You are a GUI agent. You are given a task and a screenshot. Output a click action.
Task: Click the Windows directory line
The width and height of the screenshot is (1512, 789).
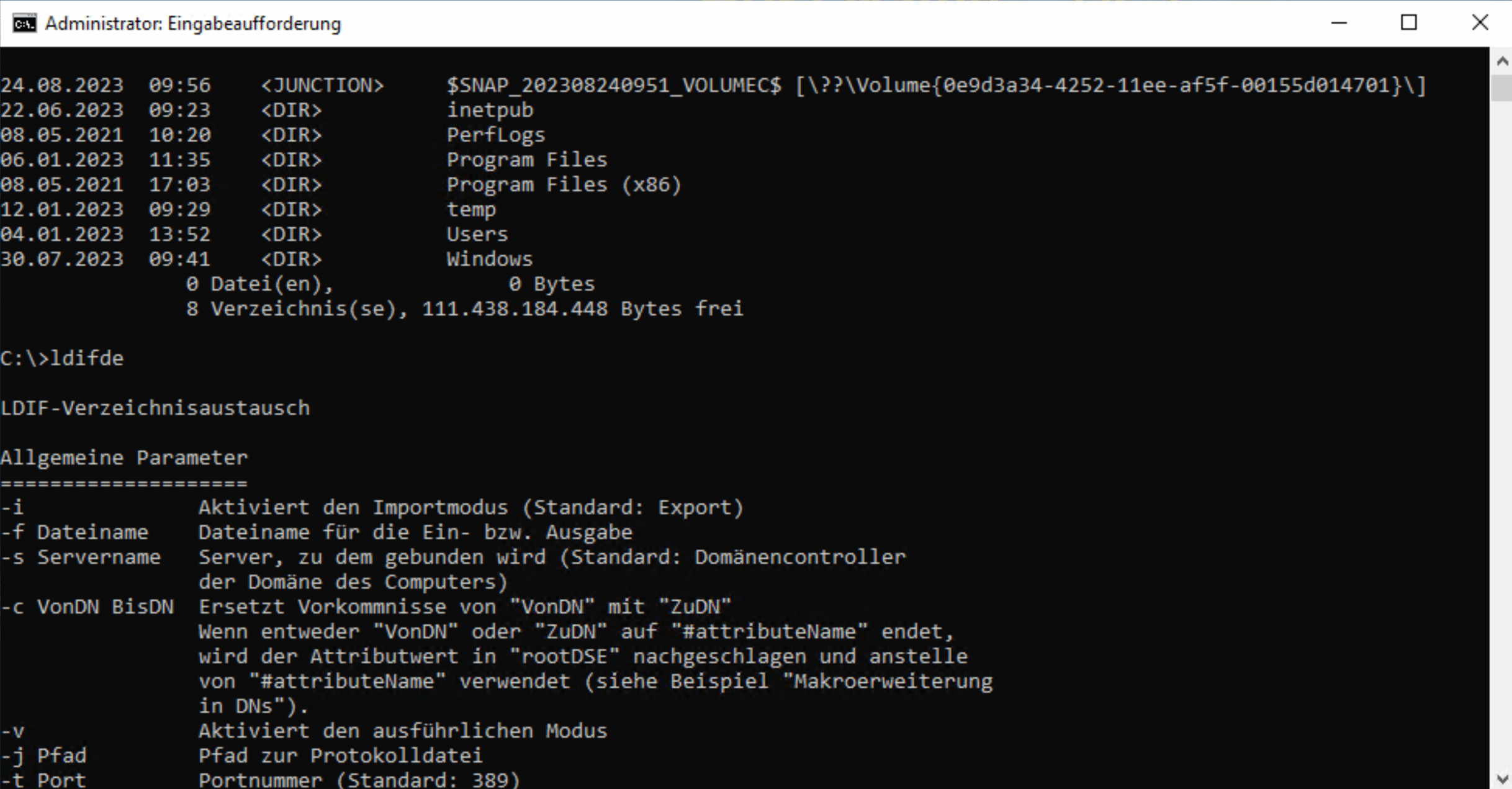point(489,259)
